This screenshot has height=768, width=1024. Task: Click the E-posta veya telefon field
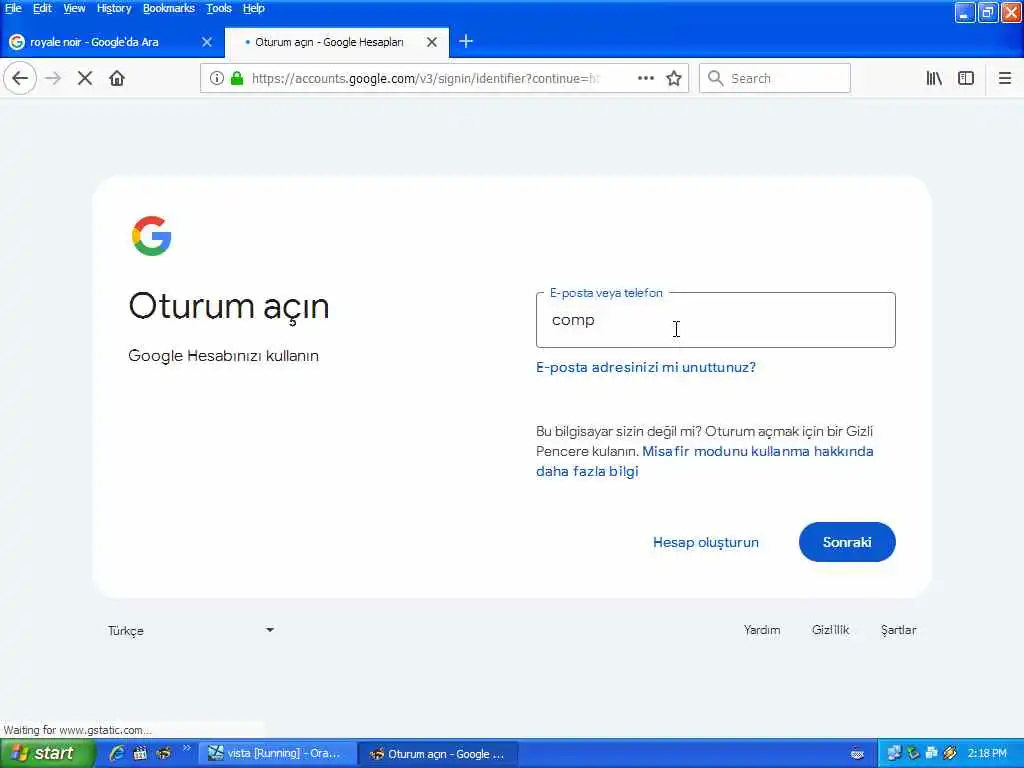(716, 320)
